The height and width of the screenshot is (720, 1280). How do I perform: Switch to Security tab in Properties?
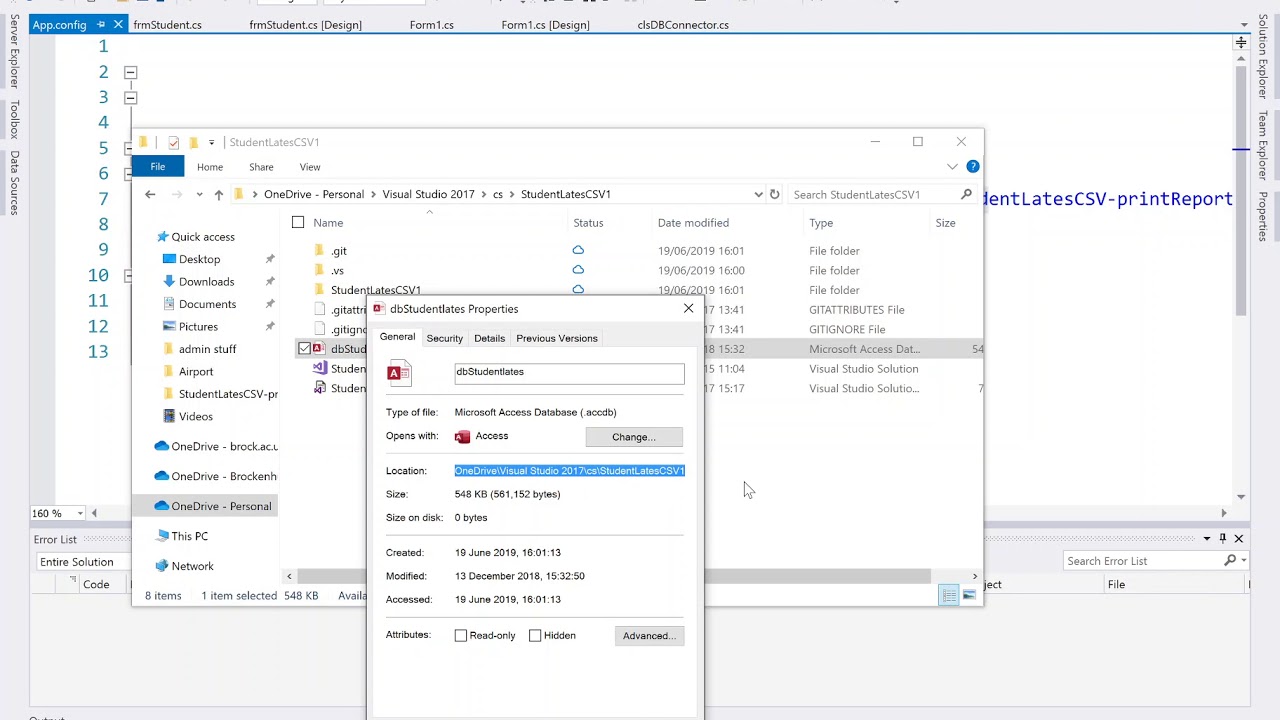pyautogui.click(x=445, y=338)
